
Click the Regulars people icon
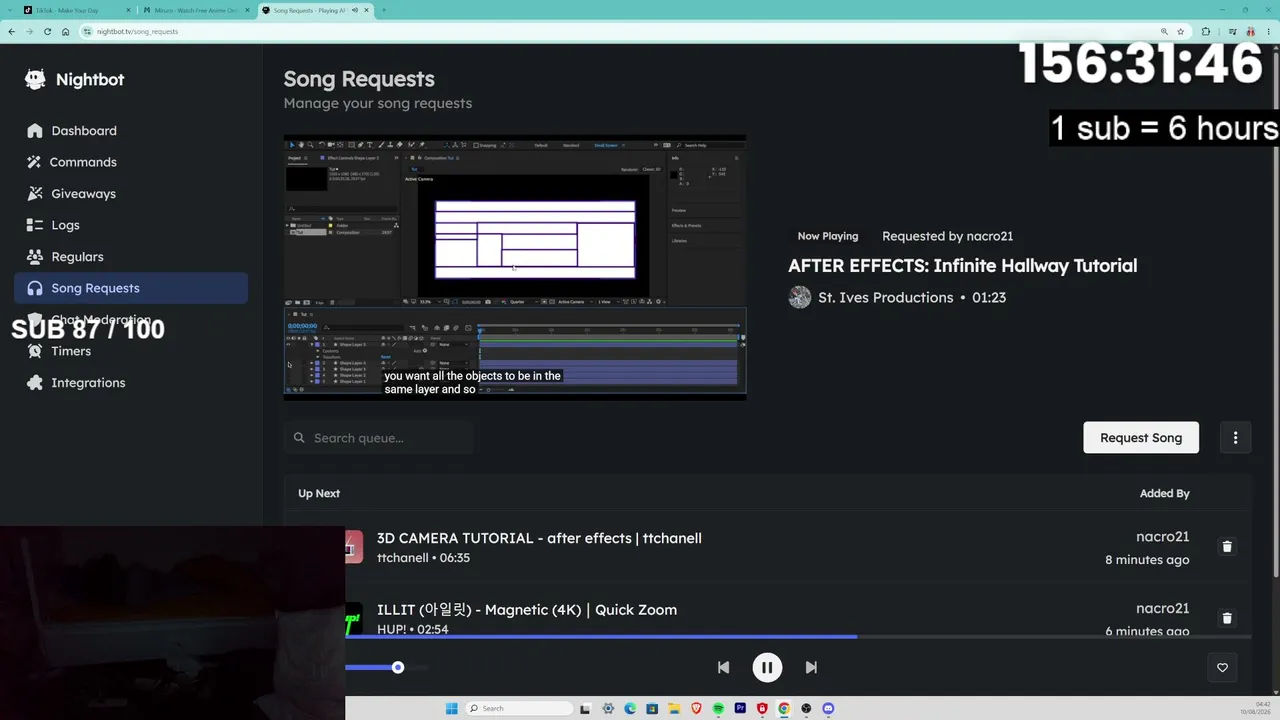pos(35,257)
